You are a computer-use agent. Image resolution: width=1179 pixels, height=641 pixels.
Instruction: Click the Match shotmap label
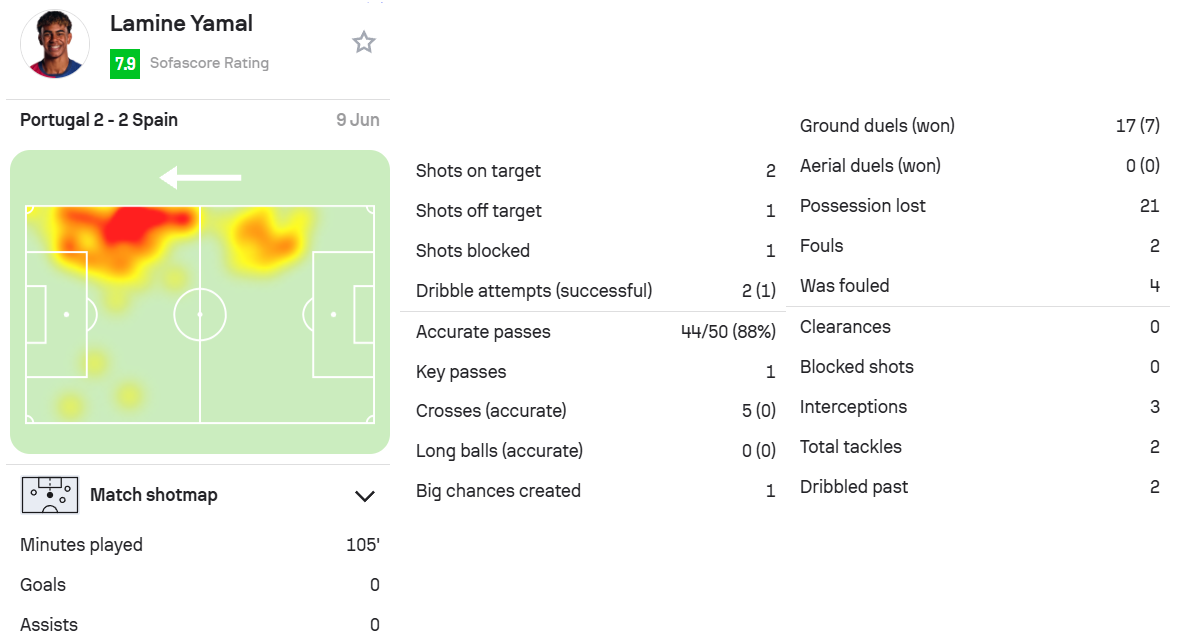click(x=153, y=495)
